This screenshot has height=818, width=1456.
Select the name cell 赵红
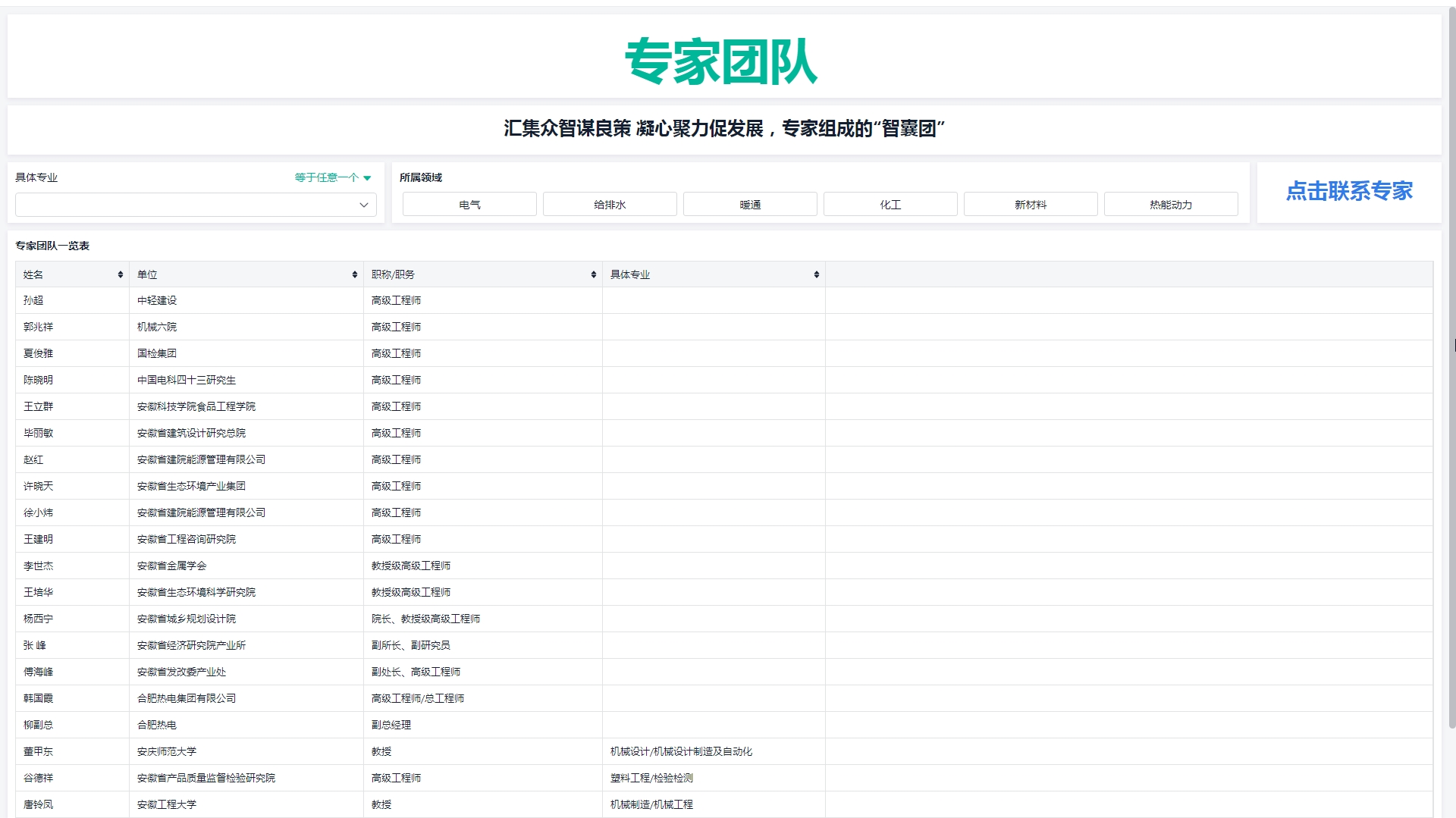(x=72, y=459)
